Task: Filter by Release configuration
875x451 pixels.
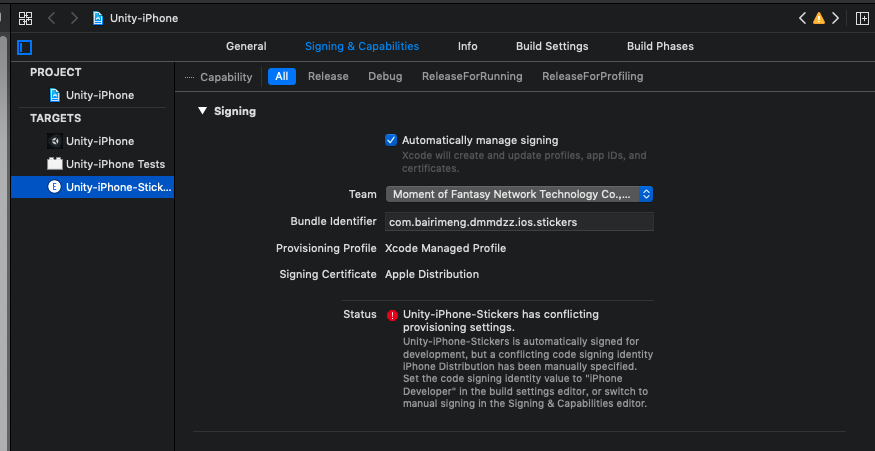Action: (328, 76)
